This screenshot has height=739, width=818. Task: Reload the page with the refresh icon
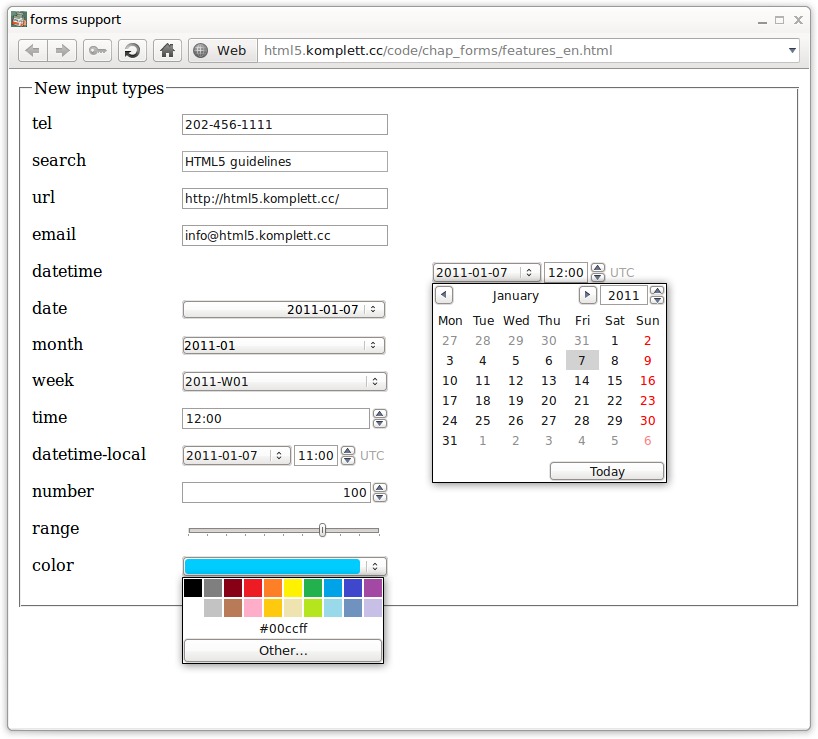(x=132, y=51)
